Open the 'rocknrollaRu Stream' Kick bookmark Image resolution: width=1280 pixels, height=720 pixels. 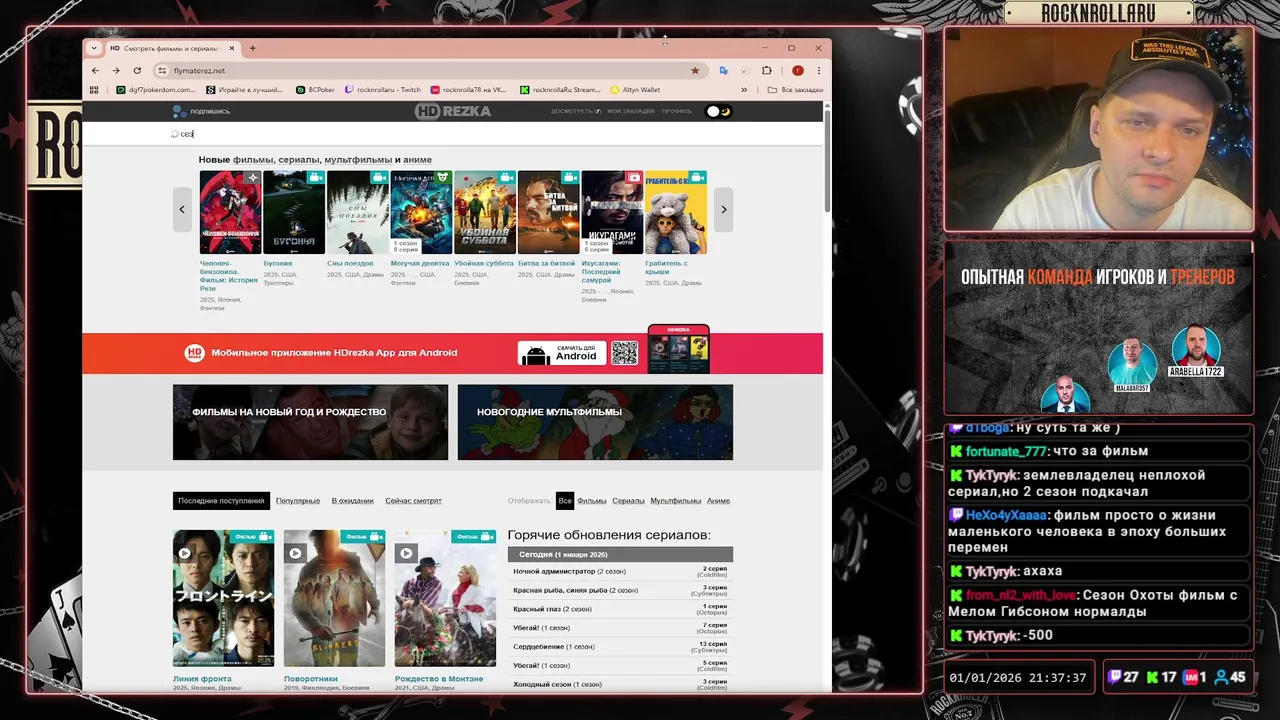point(560,89)
